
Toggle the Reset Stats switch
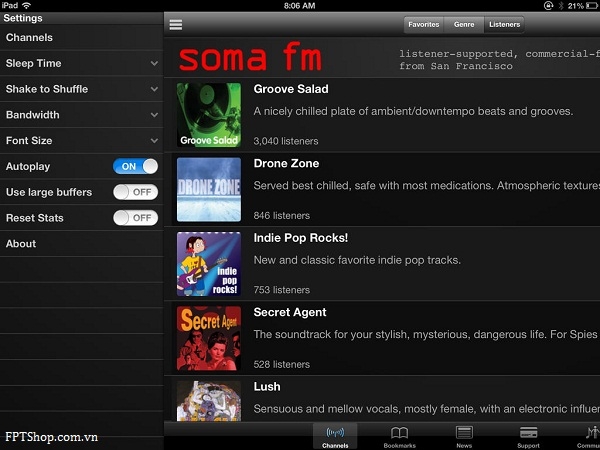point(135,218)
